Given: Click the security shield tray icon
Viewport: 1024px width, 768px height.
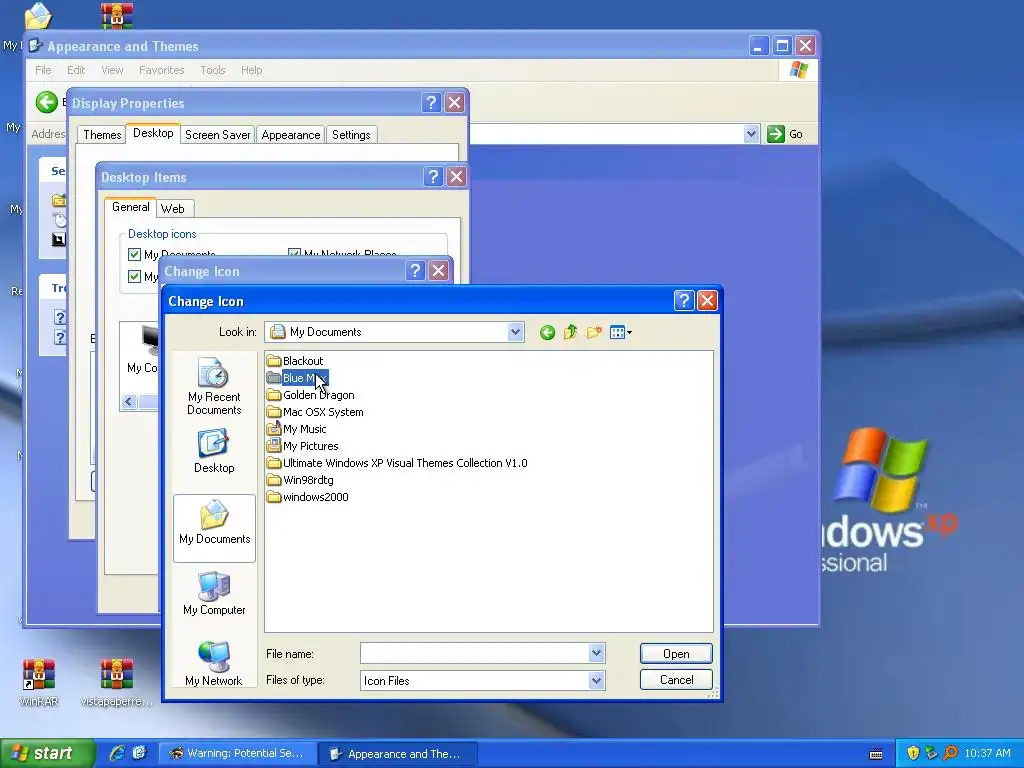Looking at the screenshot, I should tap(912, 753).
